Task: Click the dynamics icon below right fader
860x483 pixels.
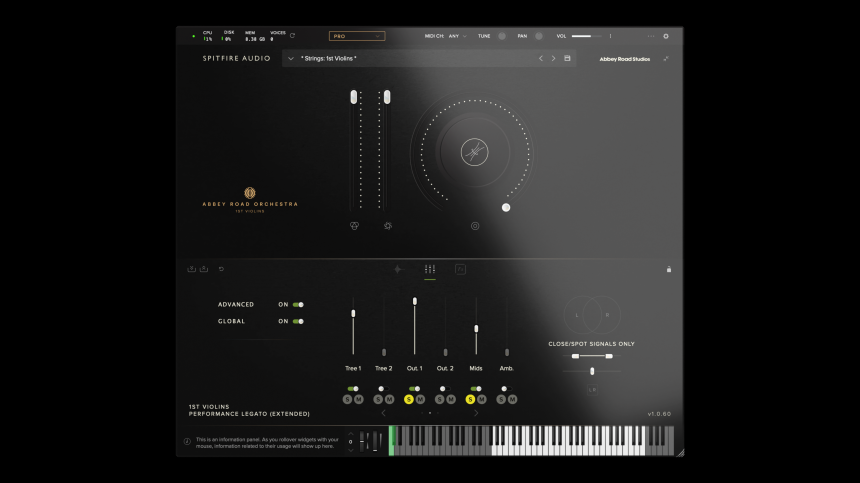Action: pos(388,226)
